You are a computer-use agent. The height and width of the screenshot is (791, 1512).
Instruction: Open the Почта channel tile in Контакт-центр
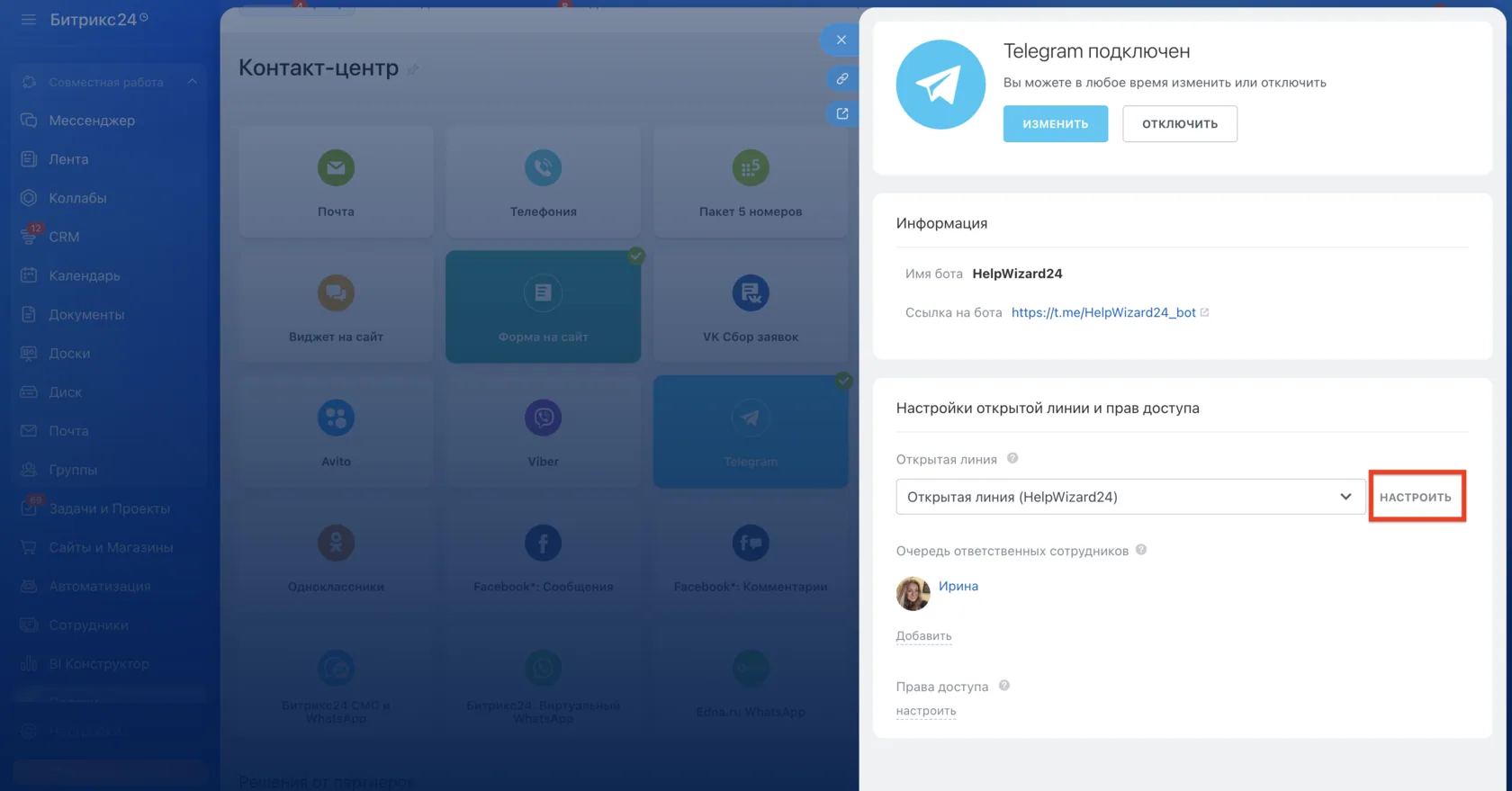pyautogui.click(x=336, y=182)
